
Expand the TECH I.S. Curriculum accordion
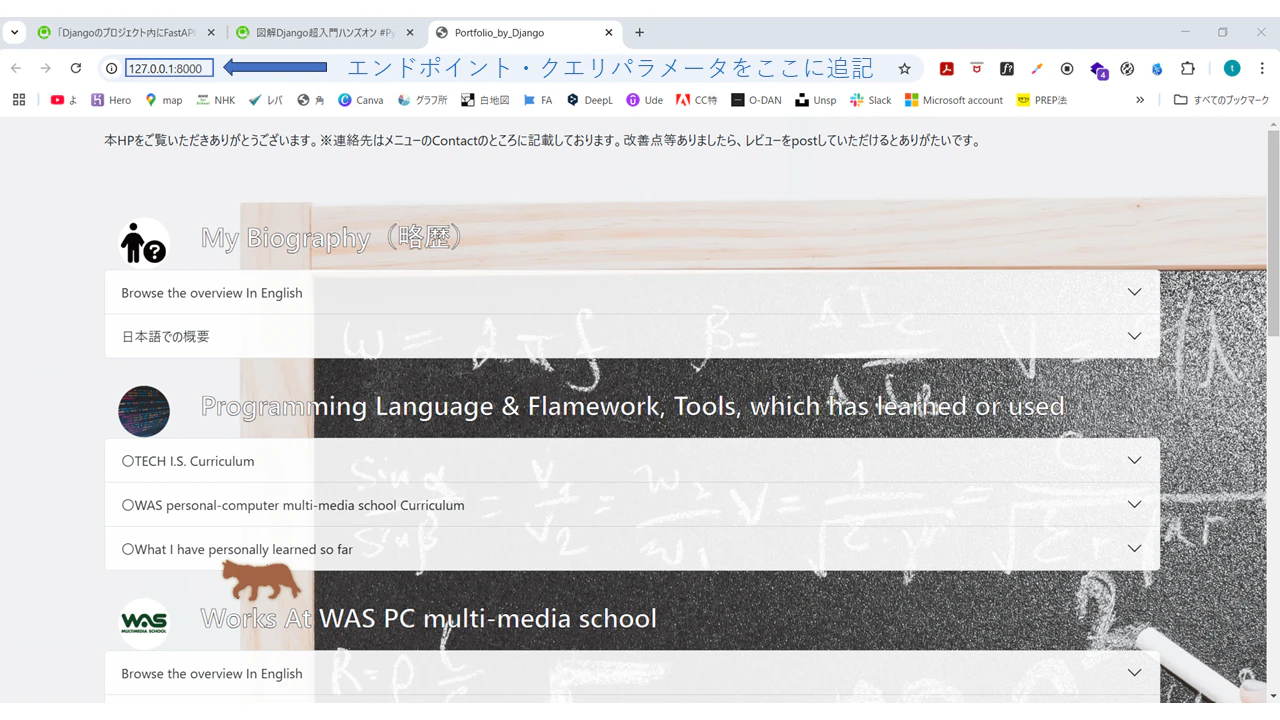(x=632, y=461)
